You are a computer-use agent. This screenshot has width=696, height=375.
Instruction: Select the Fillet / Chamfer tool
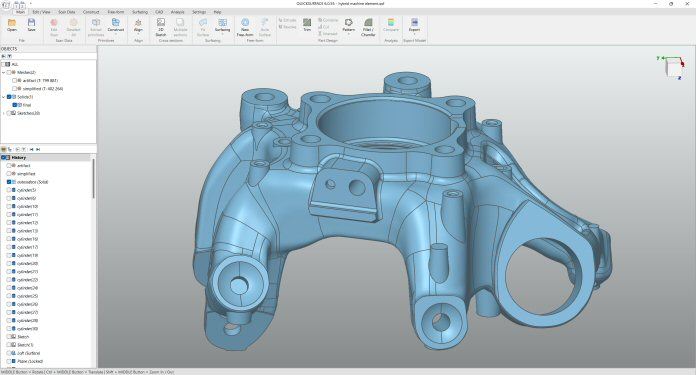(368, 27)
